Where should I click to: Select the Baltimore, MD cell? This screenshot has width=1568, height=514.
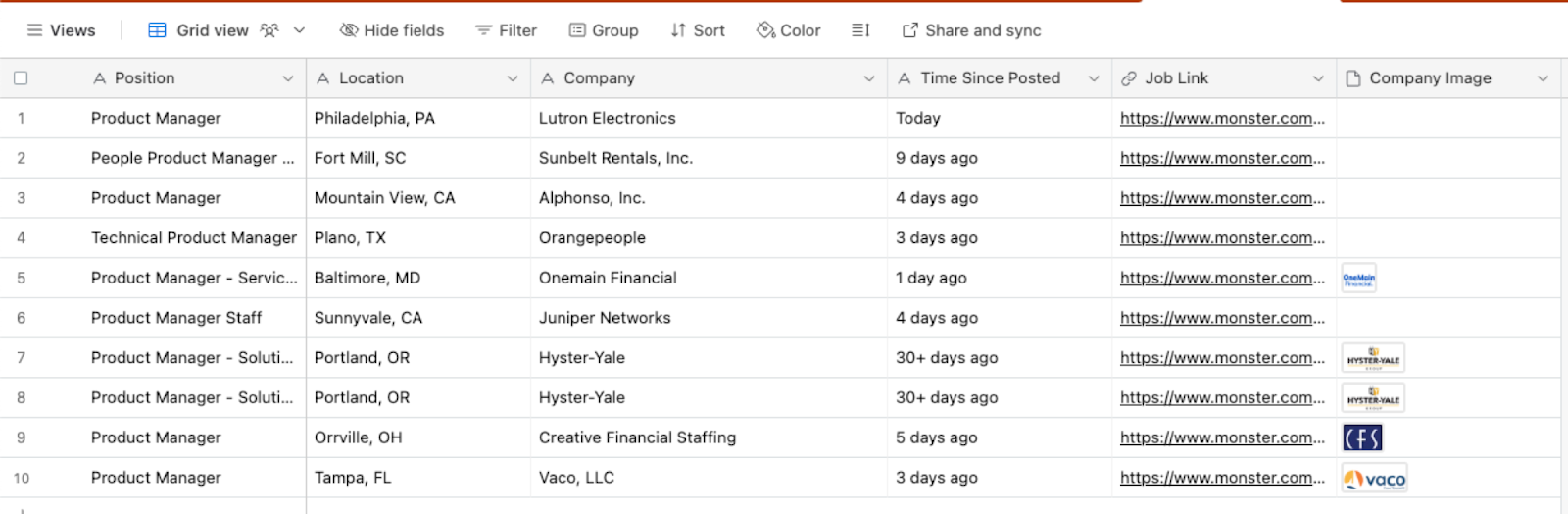(418, 278)
